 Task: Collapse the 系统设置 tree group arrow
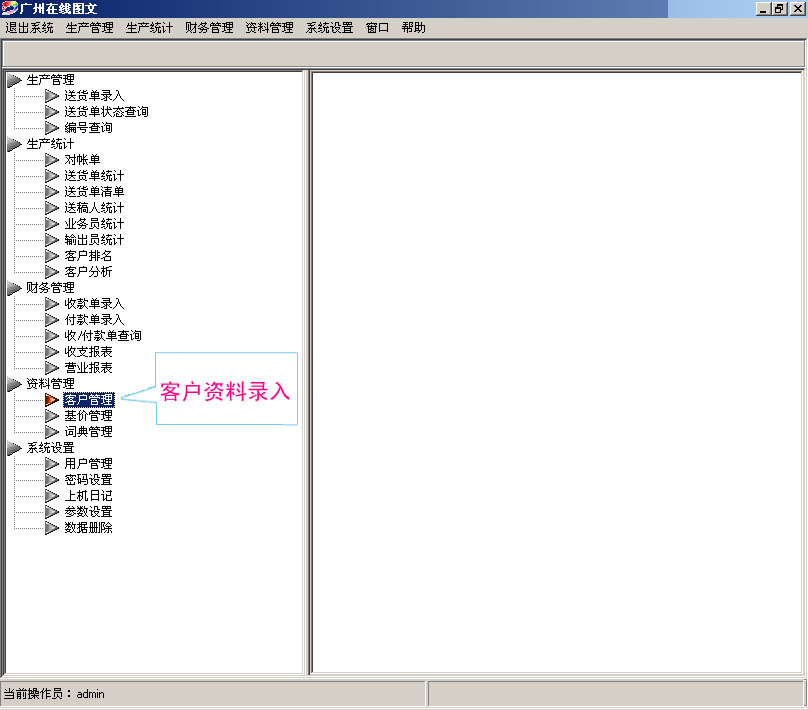click(x=14, y=447)
